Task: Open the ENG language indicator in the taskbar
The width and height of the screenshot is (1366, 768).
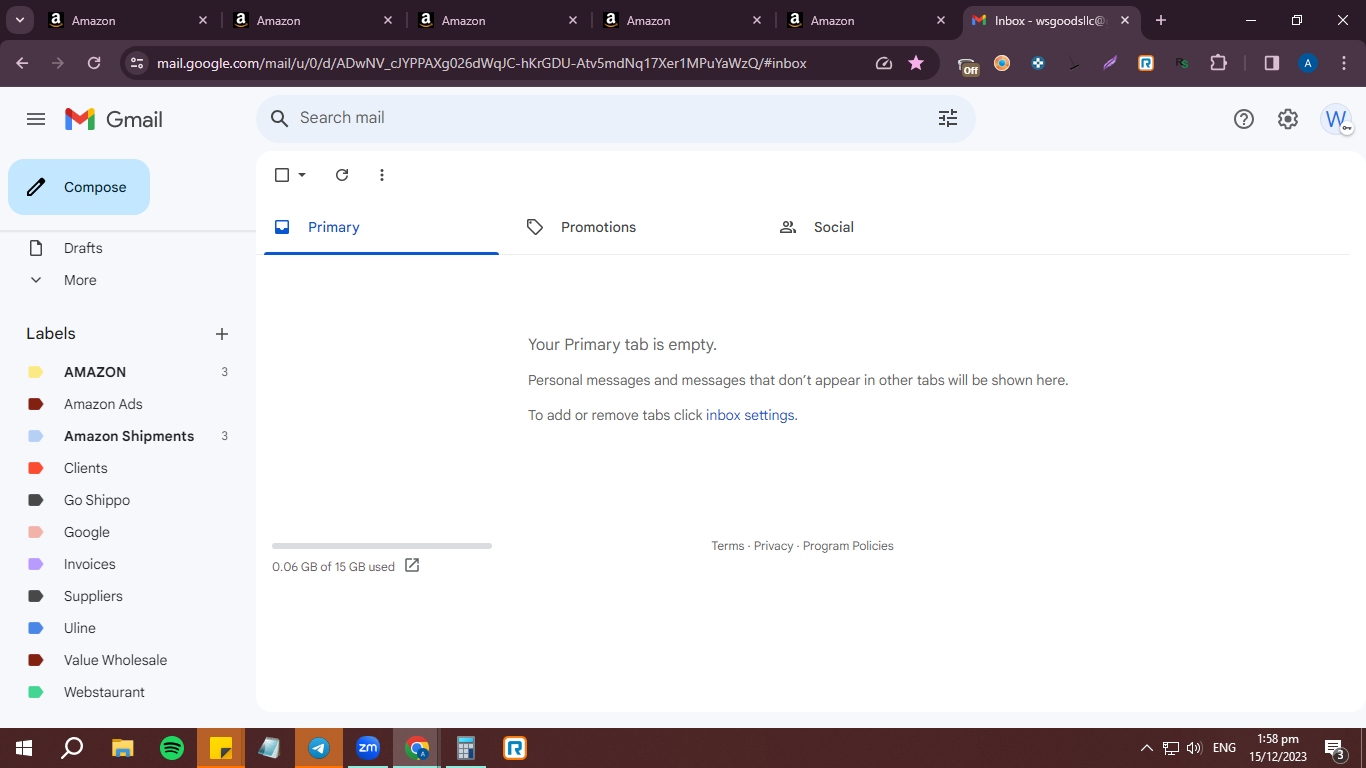Action: [1224, 748]
